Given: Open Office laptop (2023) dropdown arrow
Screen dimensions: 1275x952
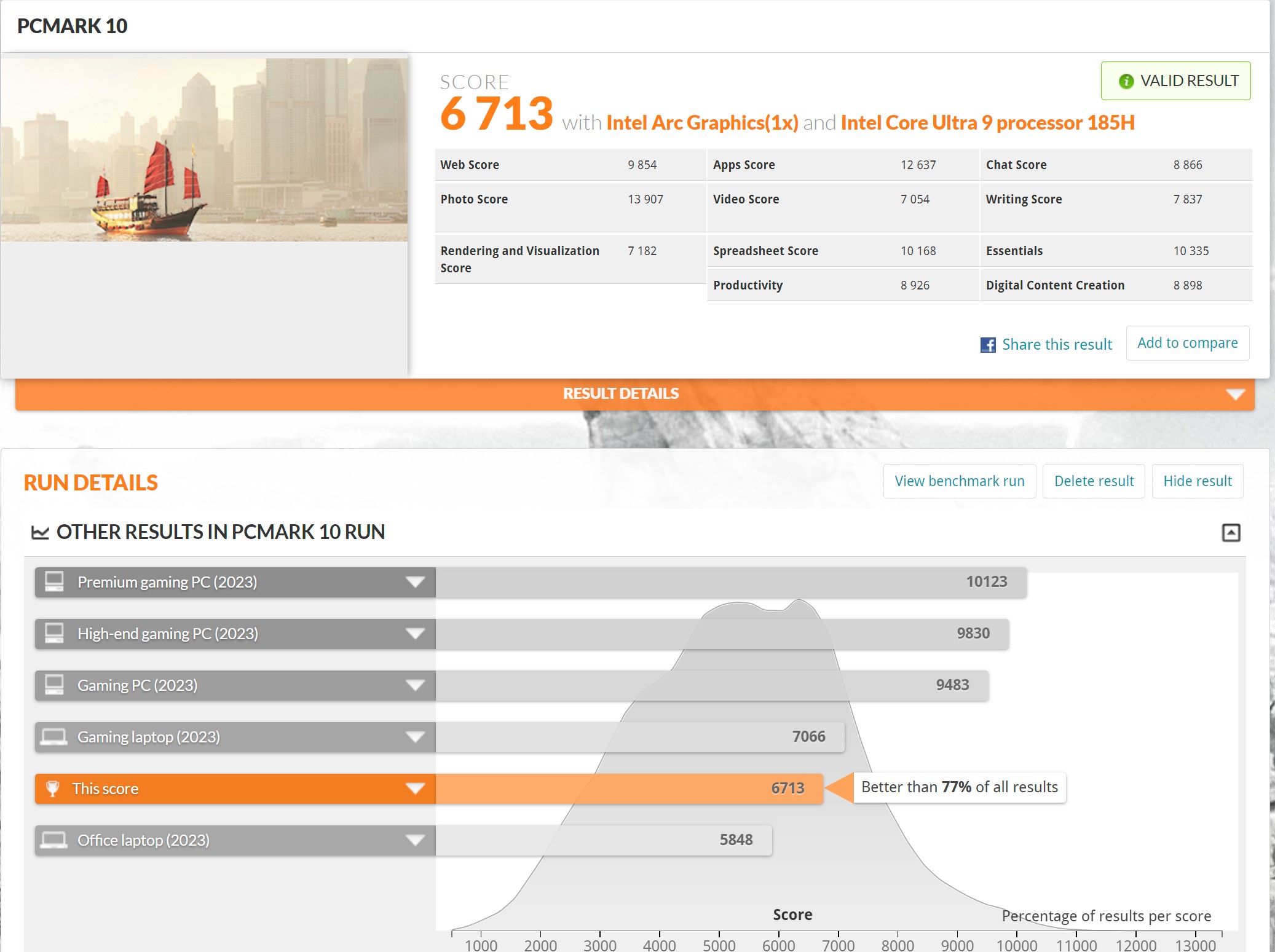Looking at the screenshot, I should tap(415, 840).
